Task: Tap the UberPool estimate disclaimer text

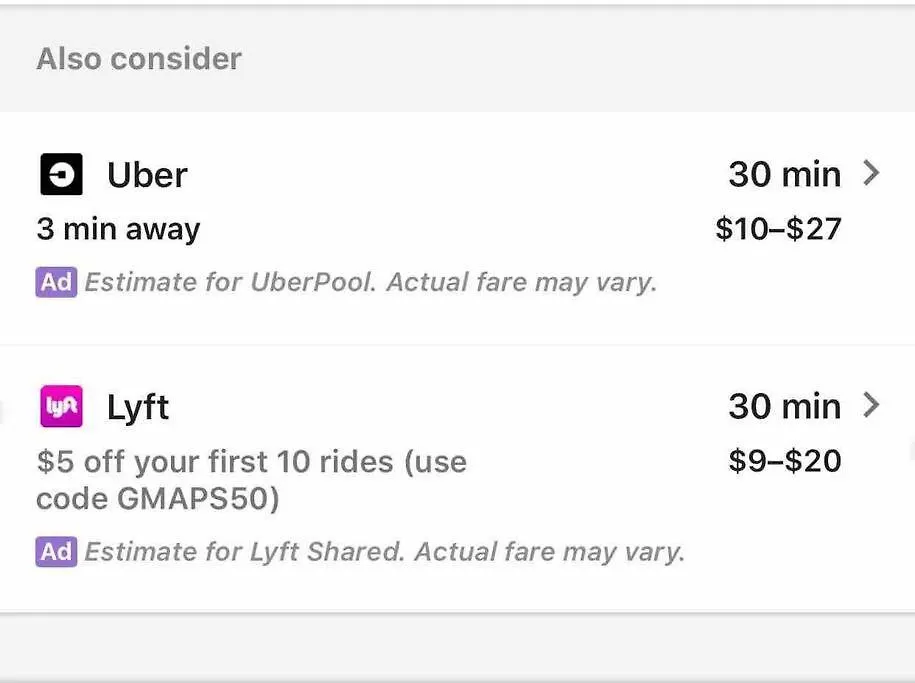Action: click(x=371, y=283)
